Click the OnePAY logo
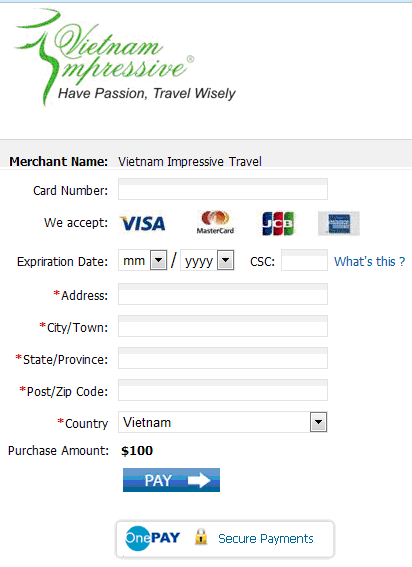Viewport: 412px width, 567px height. point(152,538)
